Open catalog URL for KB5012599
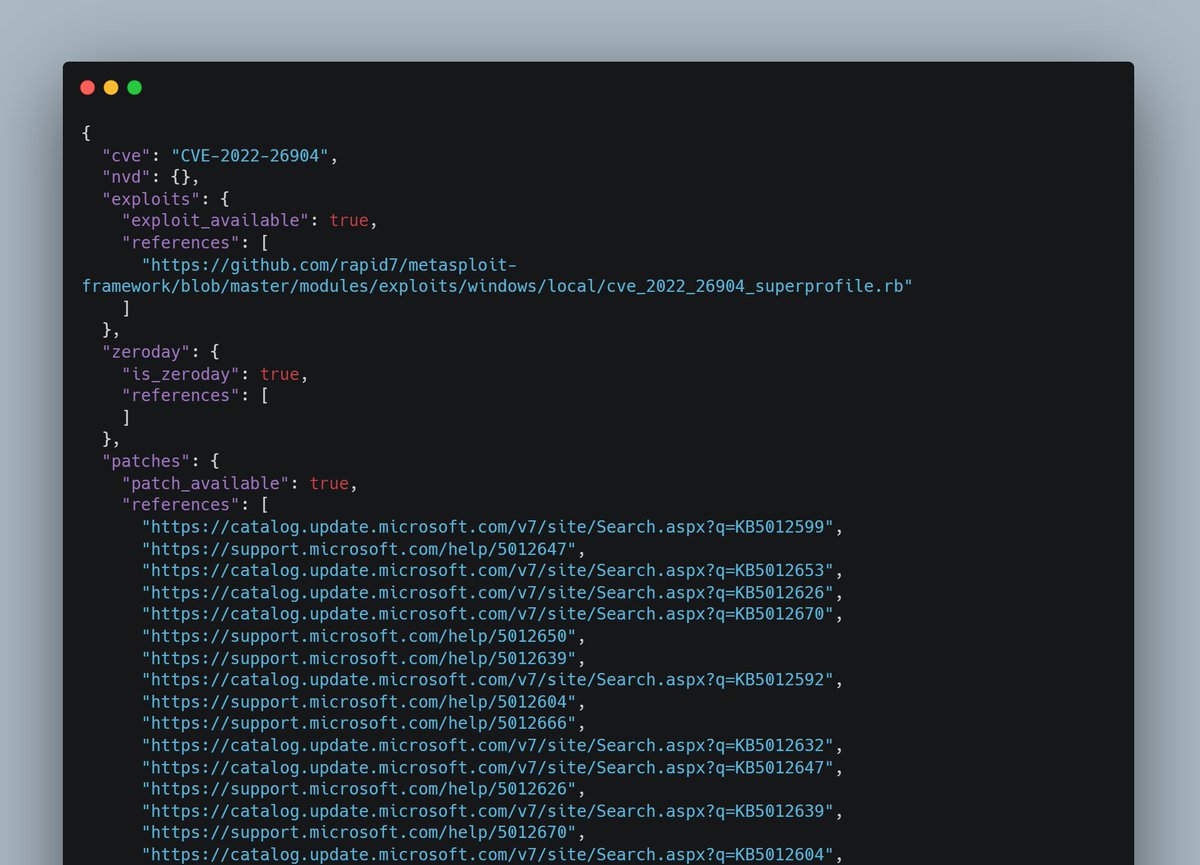The height and width of the screenshot is (865, 1200). [x=487, y=527]
